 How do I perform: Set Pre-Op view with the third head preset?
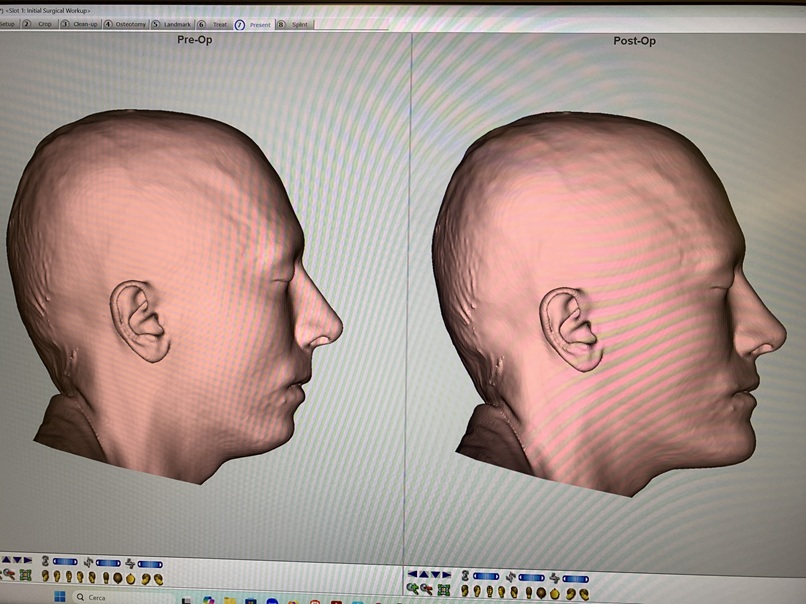coord(69,577)
